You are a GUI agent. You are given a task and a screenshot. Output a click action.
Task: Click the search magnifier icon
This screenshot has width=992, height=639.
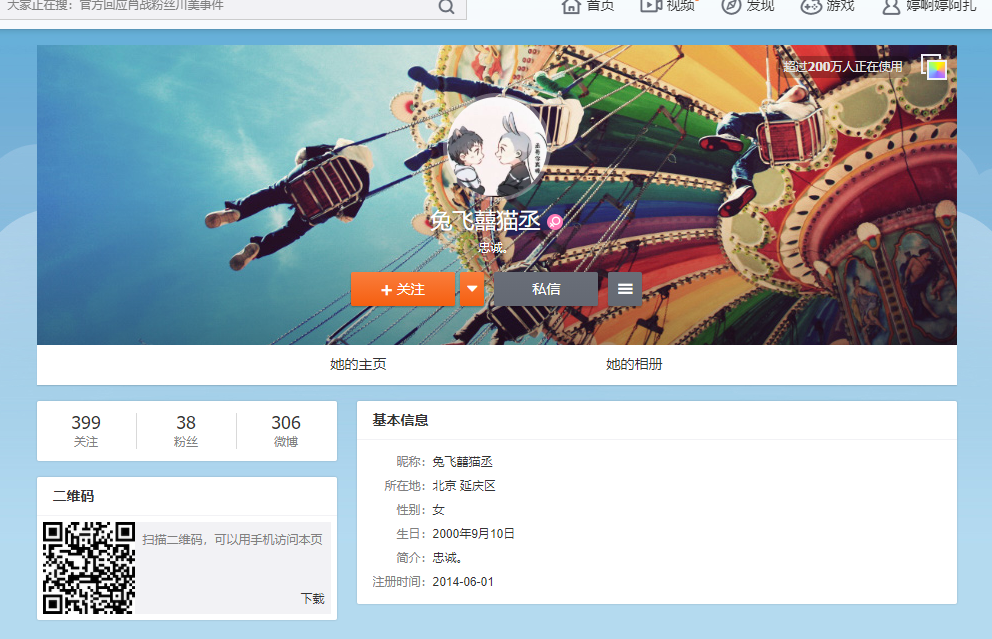point(447,7)
